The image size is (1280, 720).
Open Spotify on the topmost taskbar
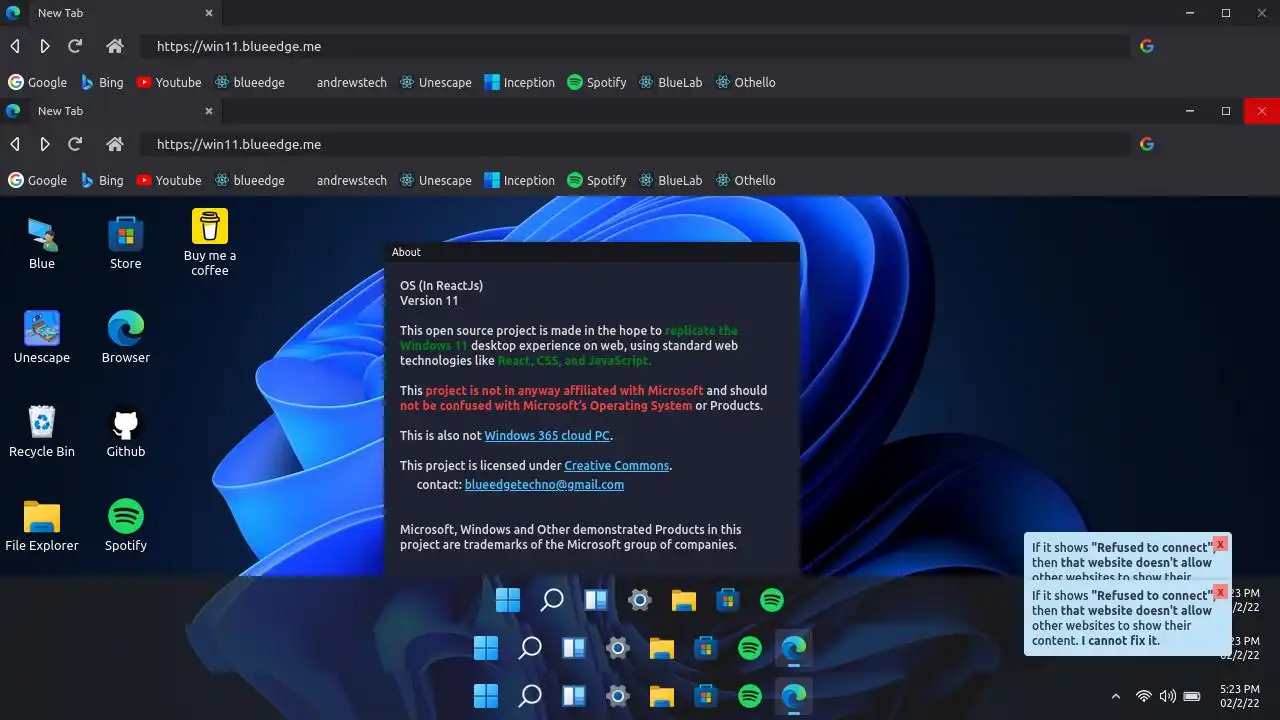click(772, 600)
